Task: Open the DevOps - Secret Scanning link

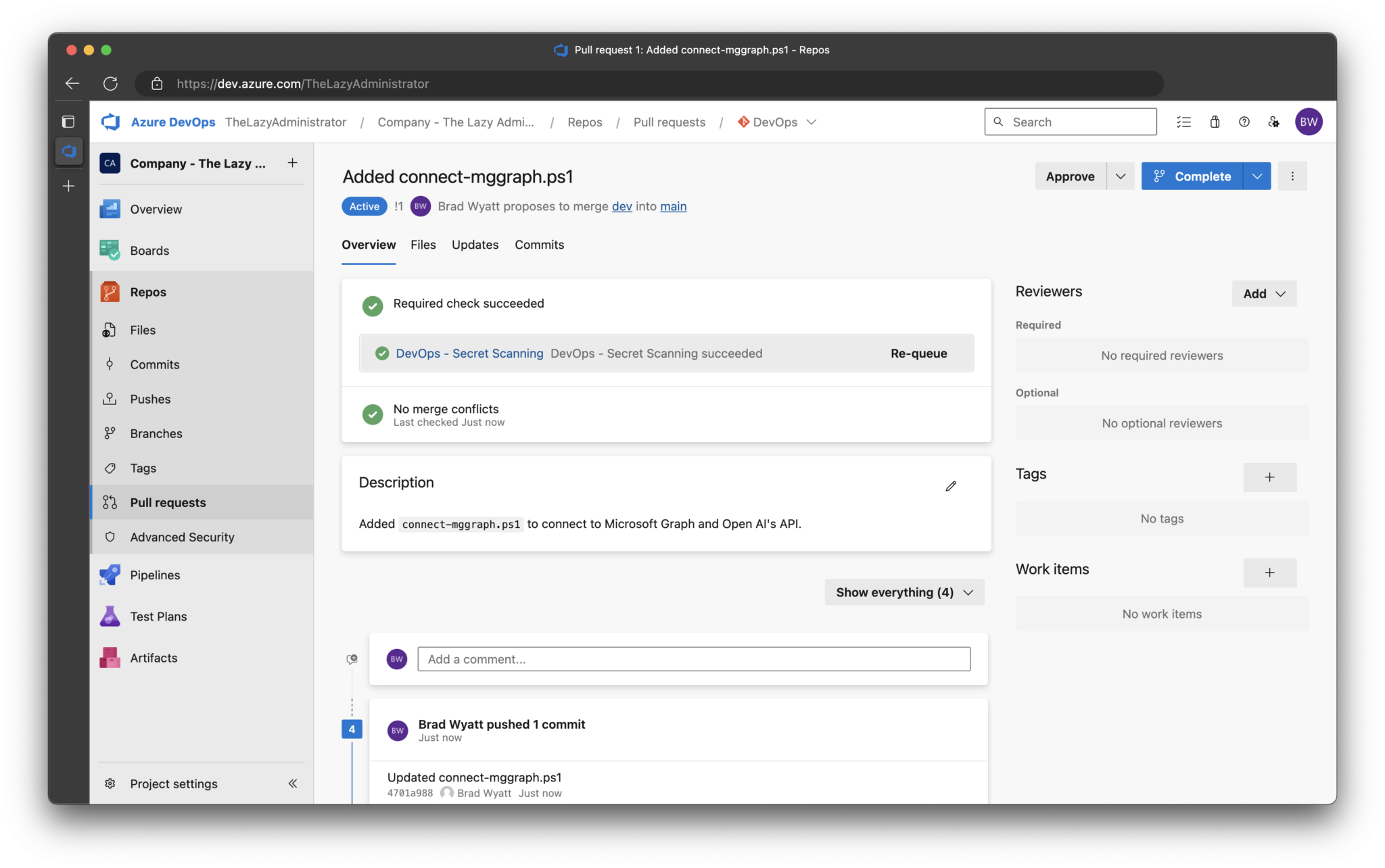Action: pos(469,353)
